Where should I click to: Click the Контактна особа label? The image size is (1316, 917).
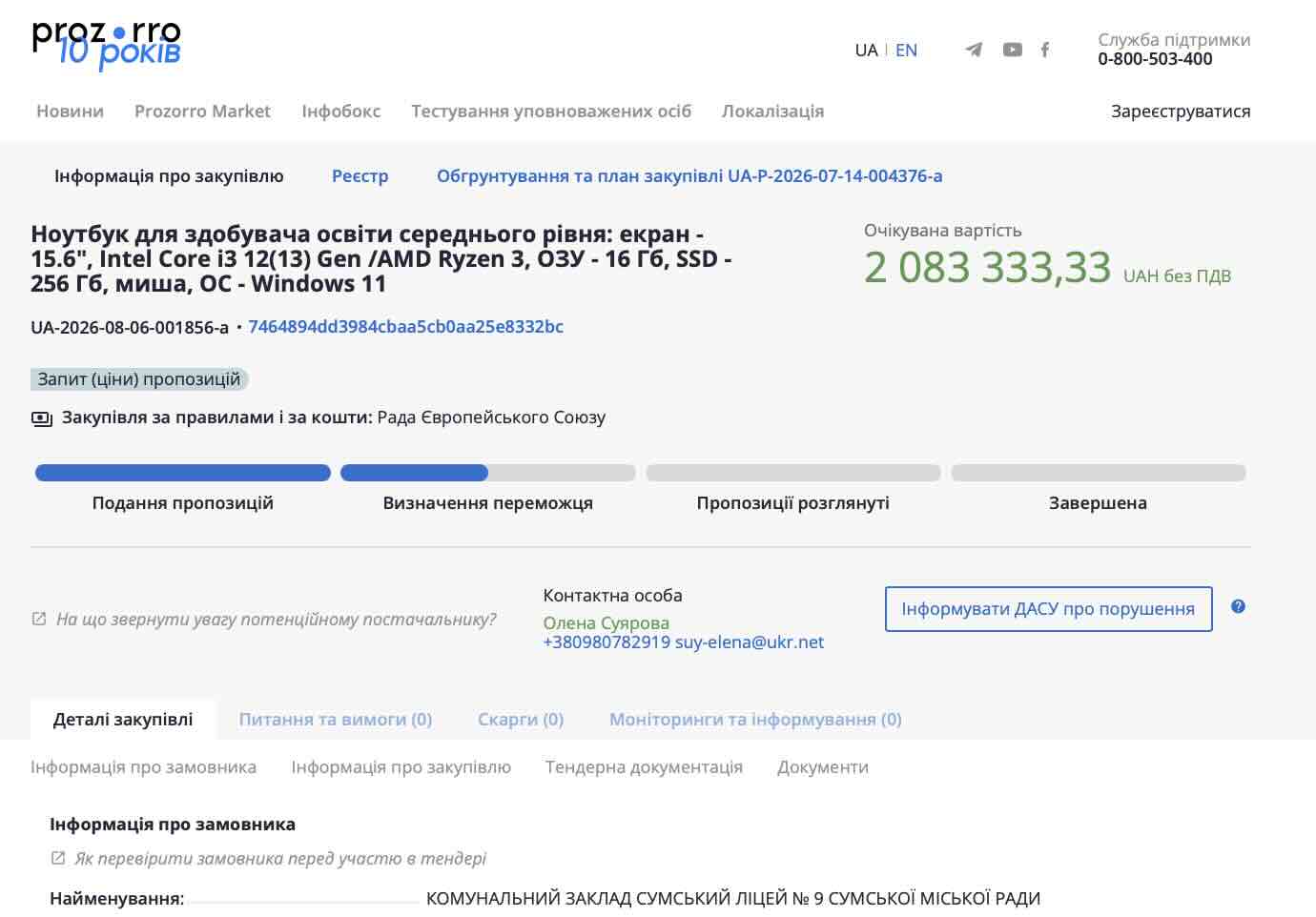(x=612, y=595)
